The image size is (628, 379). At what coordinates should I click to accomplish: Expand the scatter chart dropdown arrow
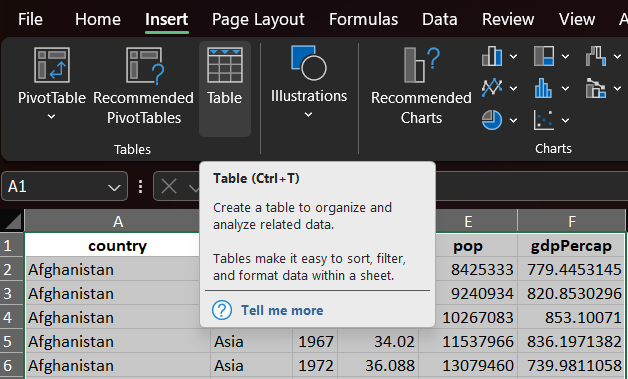tap(565, 120)
